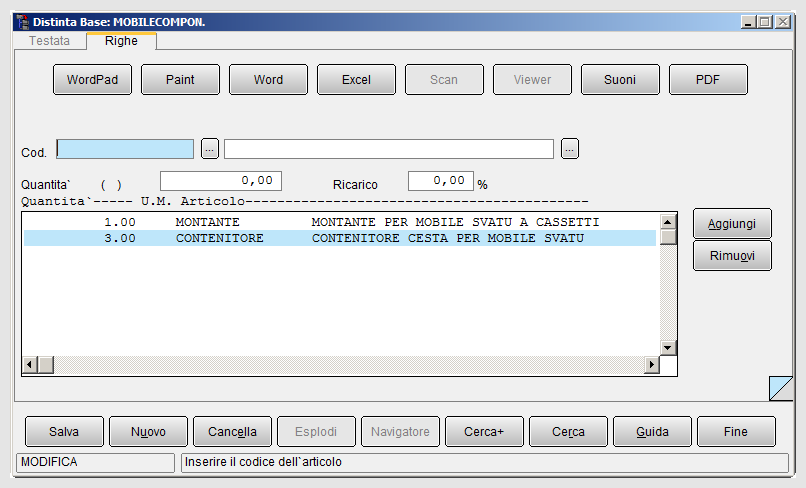Click quantity 3.00 in the list
The image size is (806, 488).
[x=120, y=238]
